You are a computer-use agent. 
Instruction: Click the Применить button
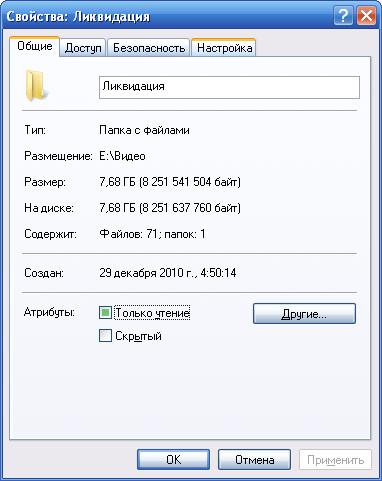click(x=335, y=460)
